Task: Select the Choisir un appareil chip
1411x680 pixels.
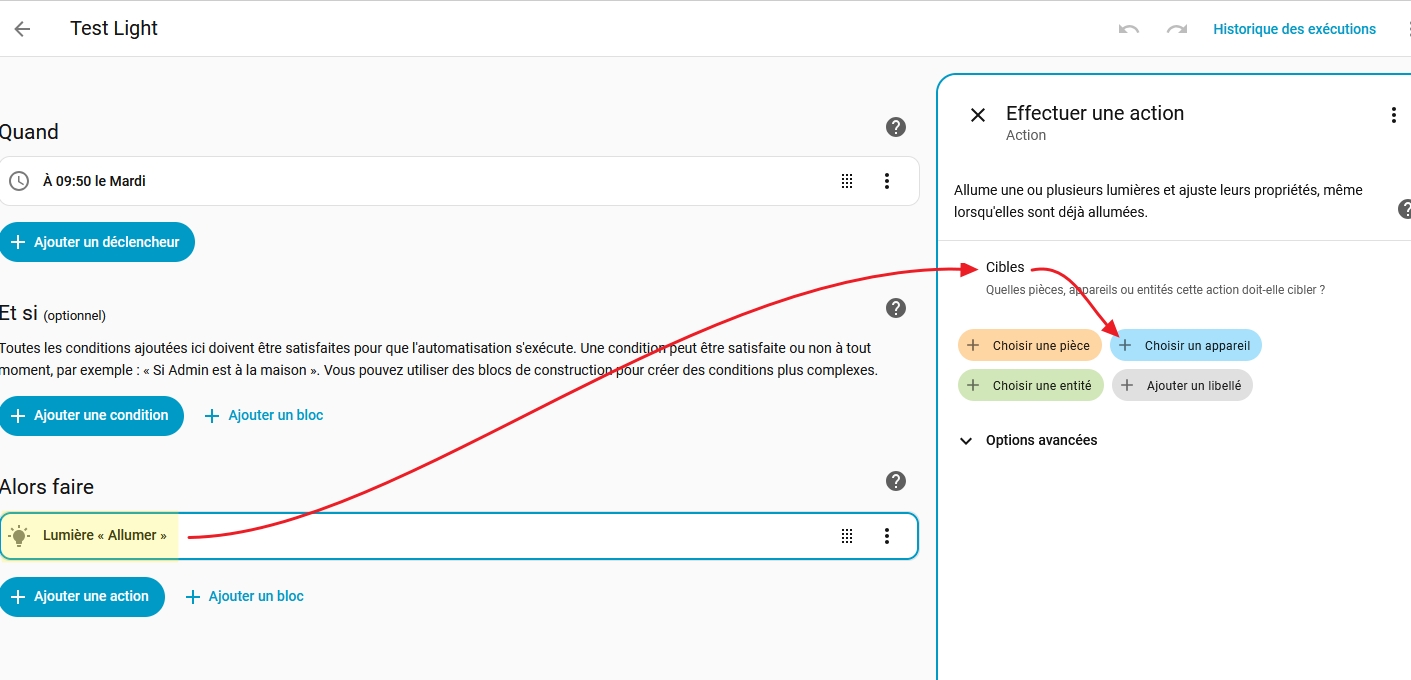Action: click(1185, 346)
